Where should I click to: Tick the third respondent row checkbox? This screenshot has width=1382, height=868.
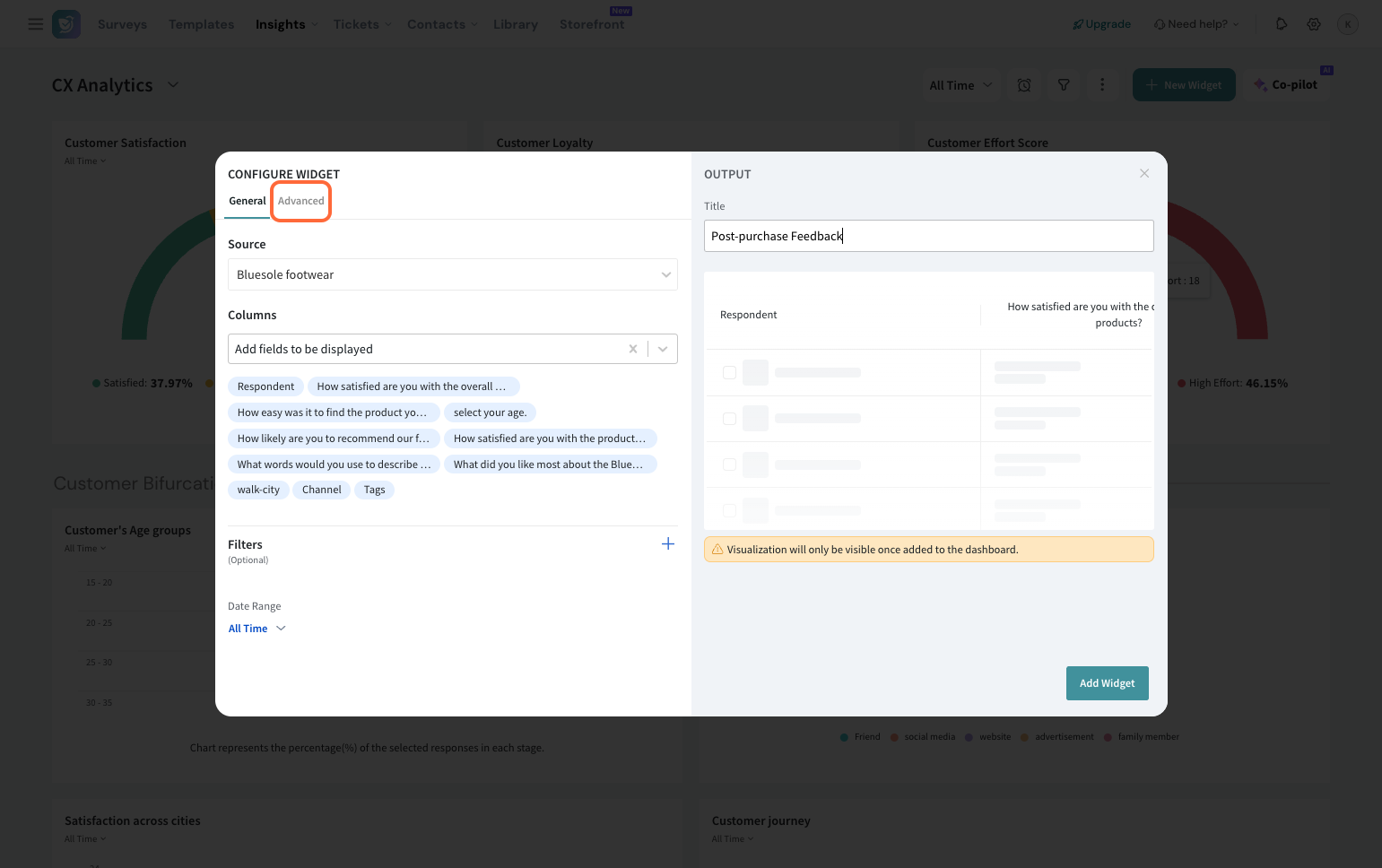coord(729,464)
